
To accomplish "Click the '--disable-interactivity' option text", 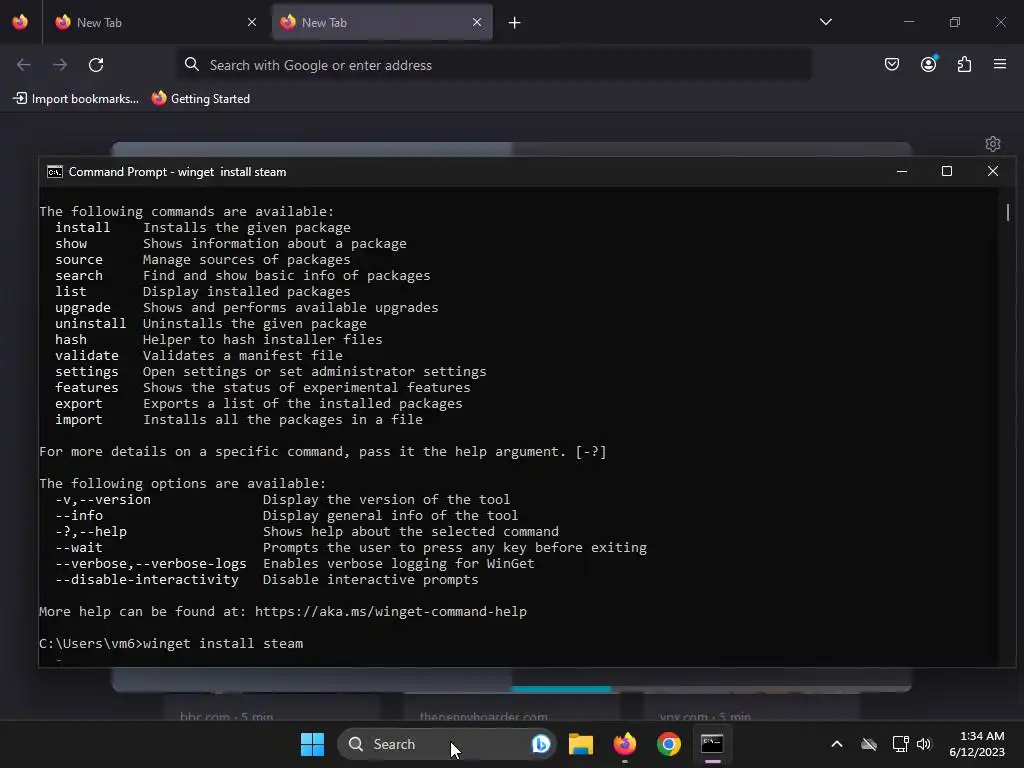I will pos(147,579).
